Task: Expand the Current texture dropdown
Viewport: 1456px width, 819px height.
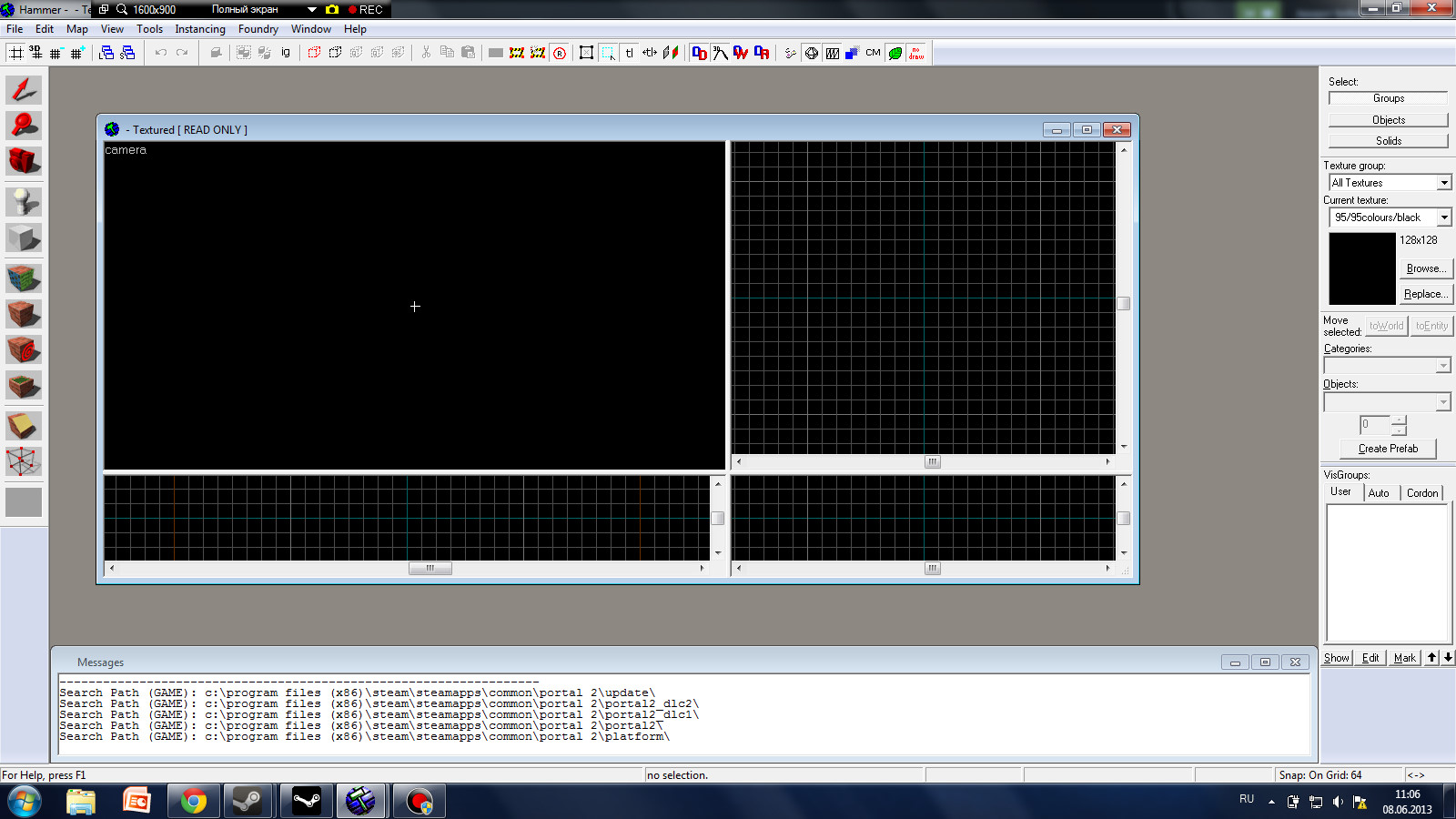Action: (x=1444, y=217)
